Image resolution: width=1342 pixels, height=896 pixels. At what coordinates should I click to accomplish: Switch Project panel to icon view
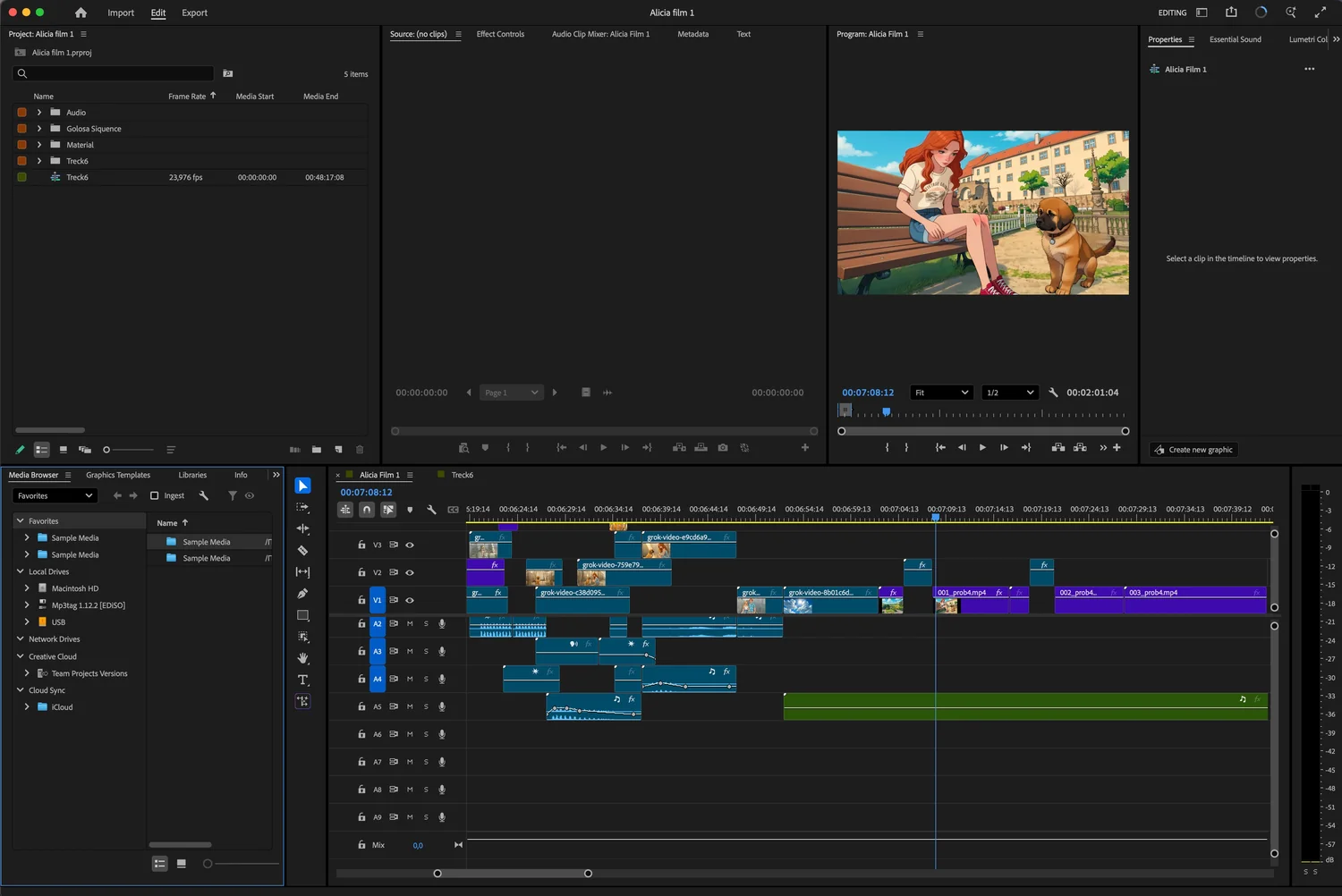click(x=63, y=450)
